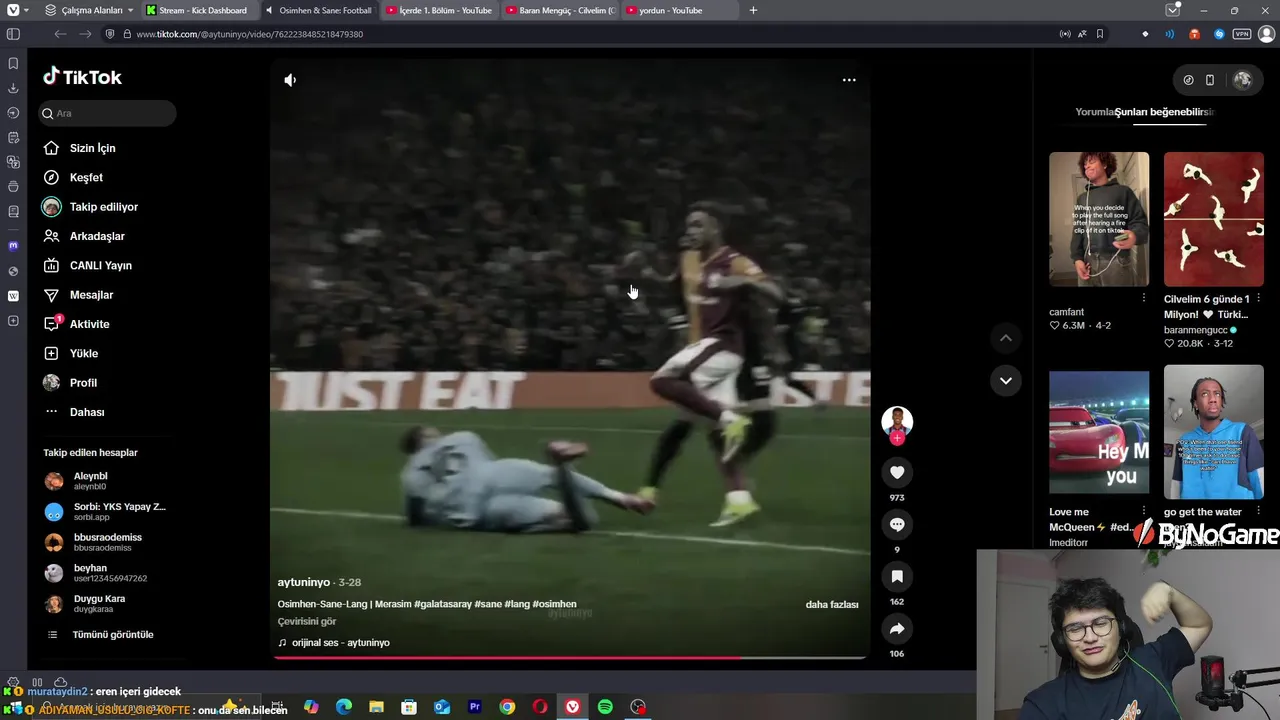Switch to Yorumlar tab
This screenshot has width=1280, height=720.
(x=1094, y=112)
